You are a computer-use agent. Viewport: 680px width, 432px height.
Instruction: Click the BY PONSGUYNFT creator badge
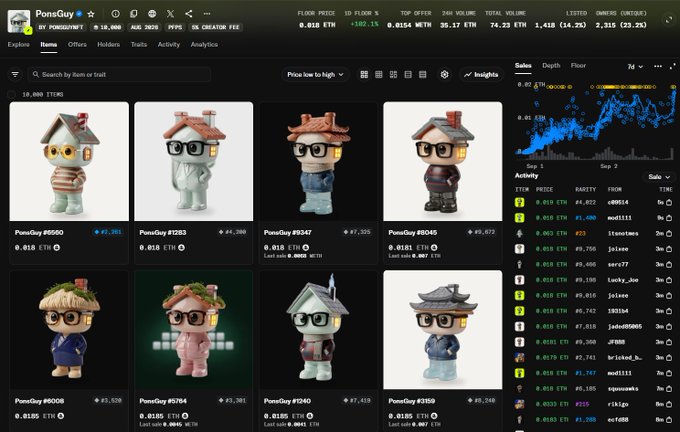(x=61, y=27)
